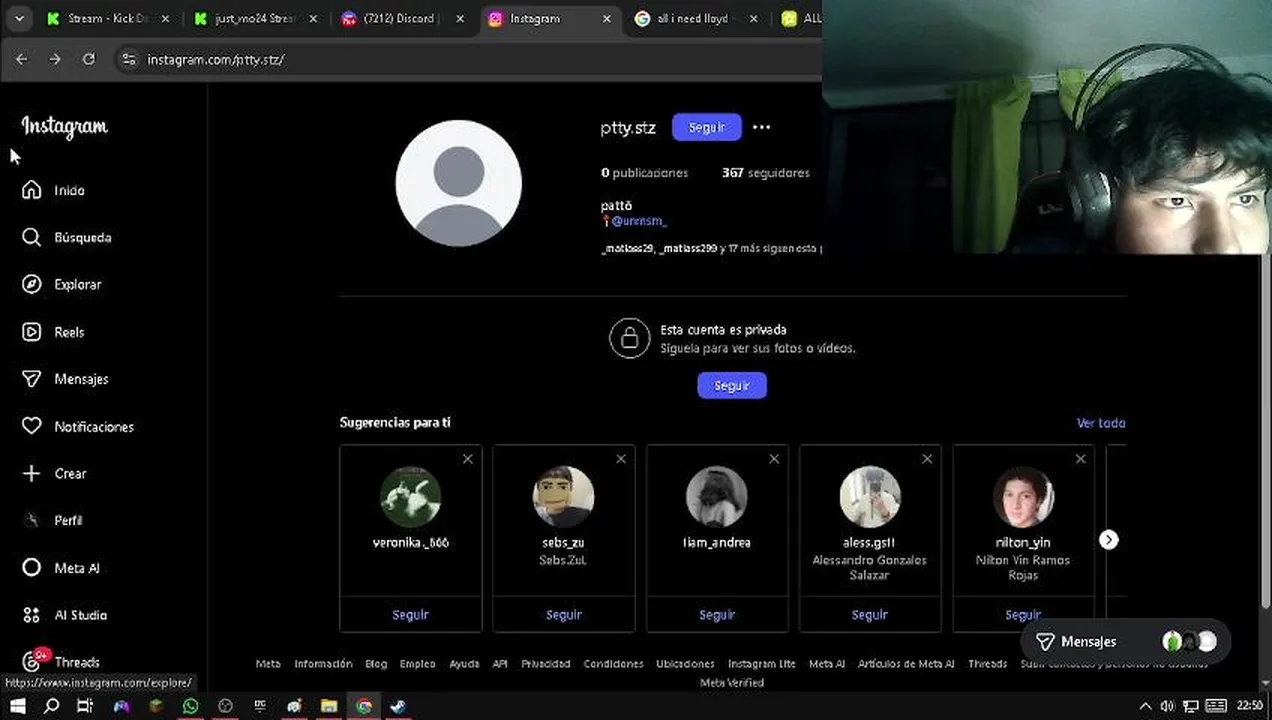Dismiss aless.gstl suggestion card
The image size is (1272, 720).
pyautogui.click(x=927, y=459)
